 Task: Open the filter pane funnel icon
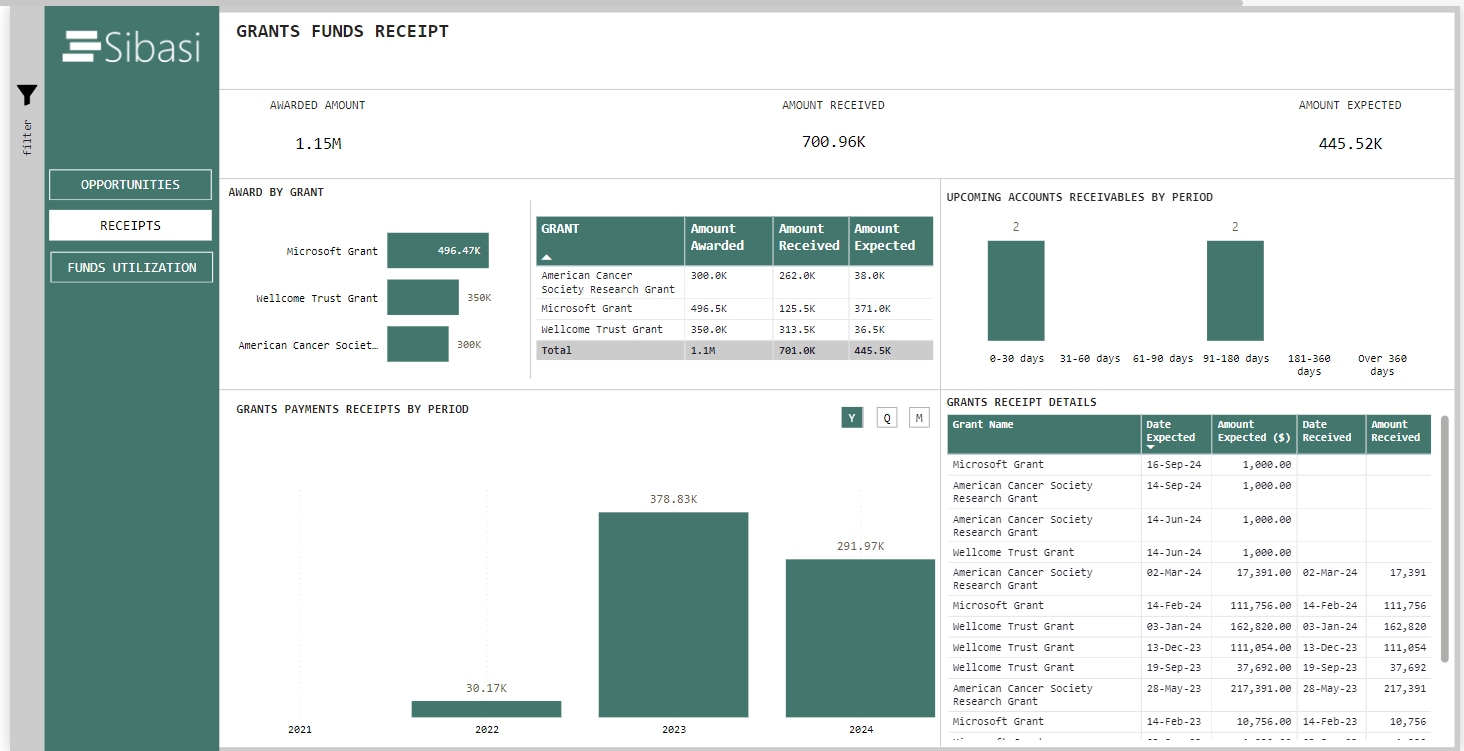coord(27,95)
